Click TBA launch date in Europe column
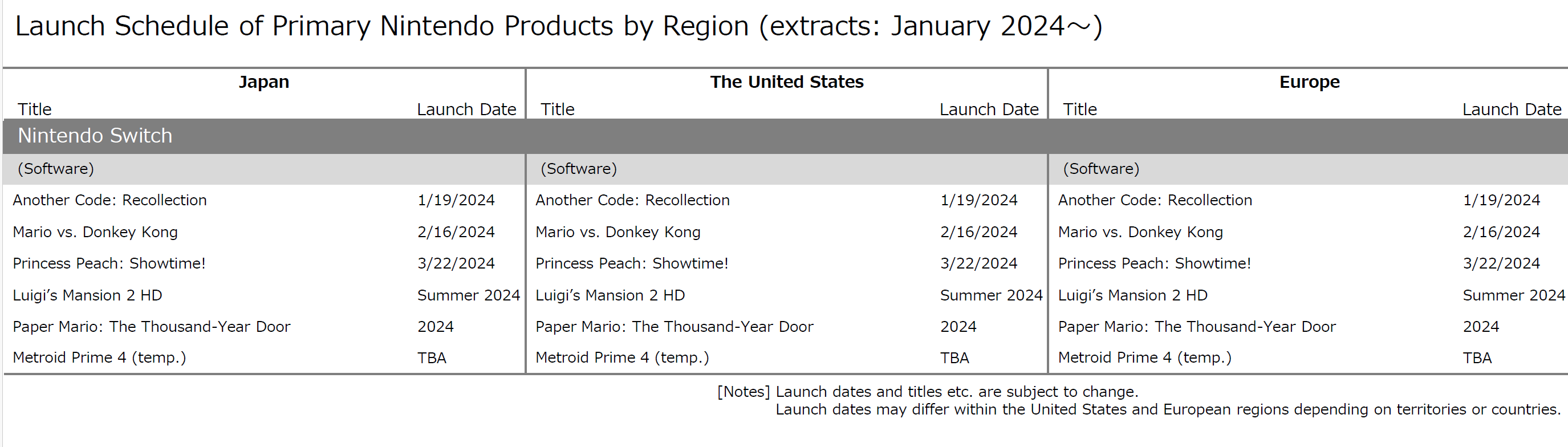 pos(1477,358)
